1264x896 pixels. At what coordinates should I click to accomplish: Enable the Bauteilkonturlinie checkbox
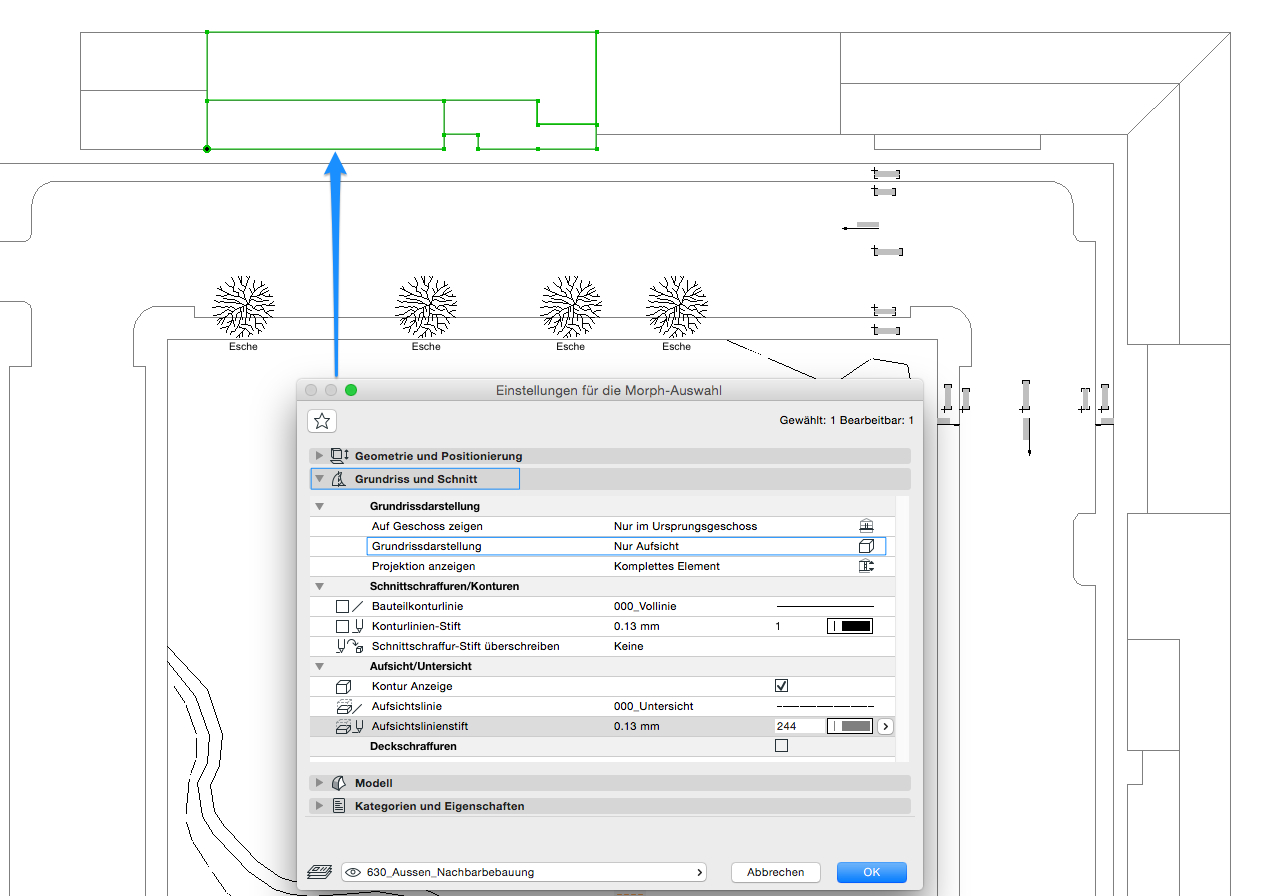point(343,606)
